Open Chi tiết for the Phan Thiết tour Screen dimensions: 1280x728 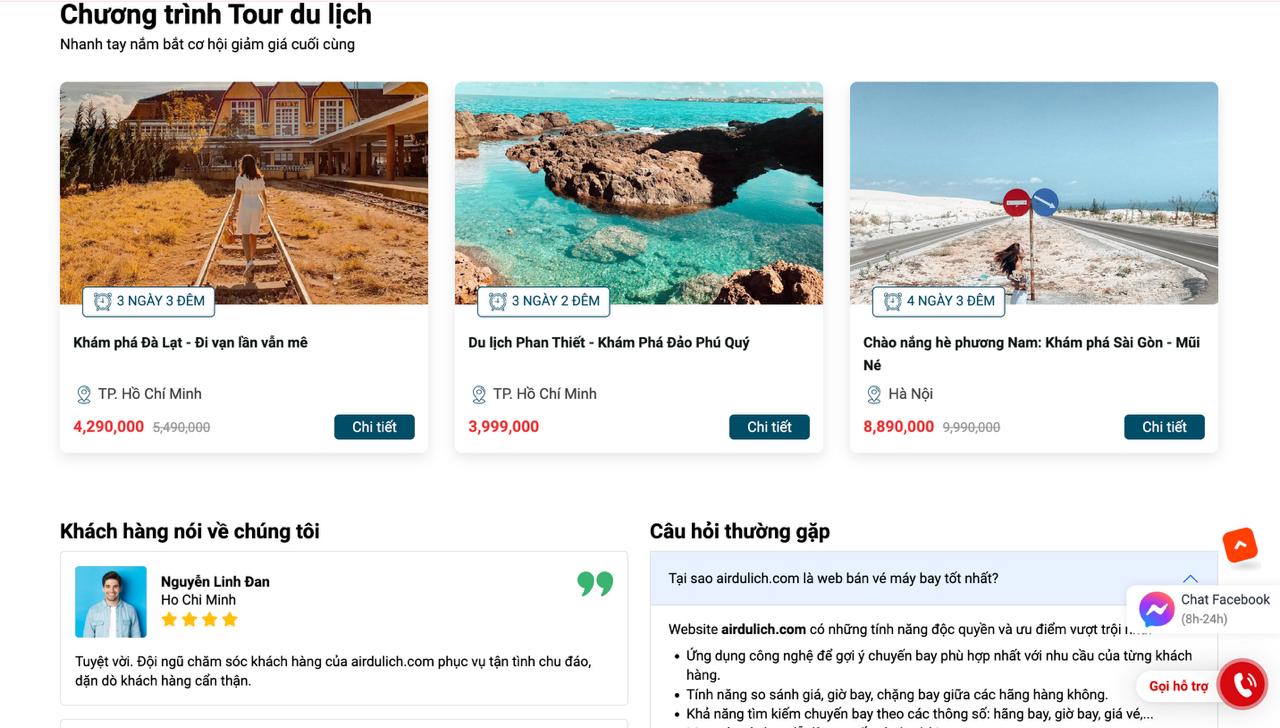click(x=769, y=427)
